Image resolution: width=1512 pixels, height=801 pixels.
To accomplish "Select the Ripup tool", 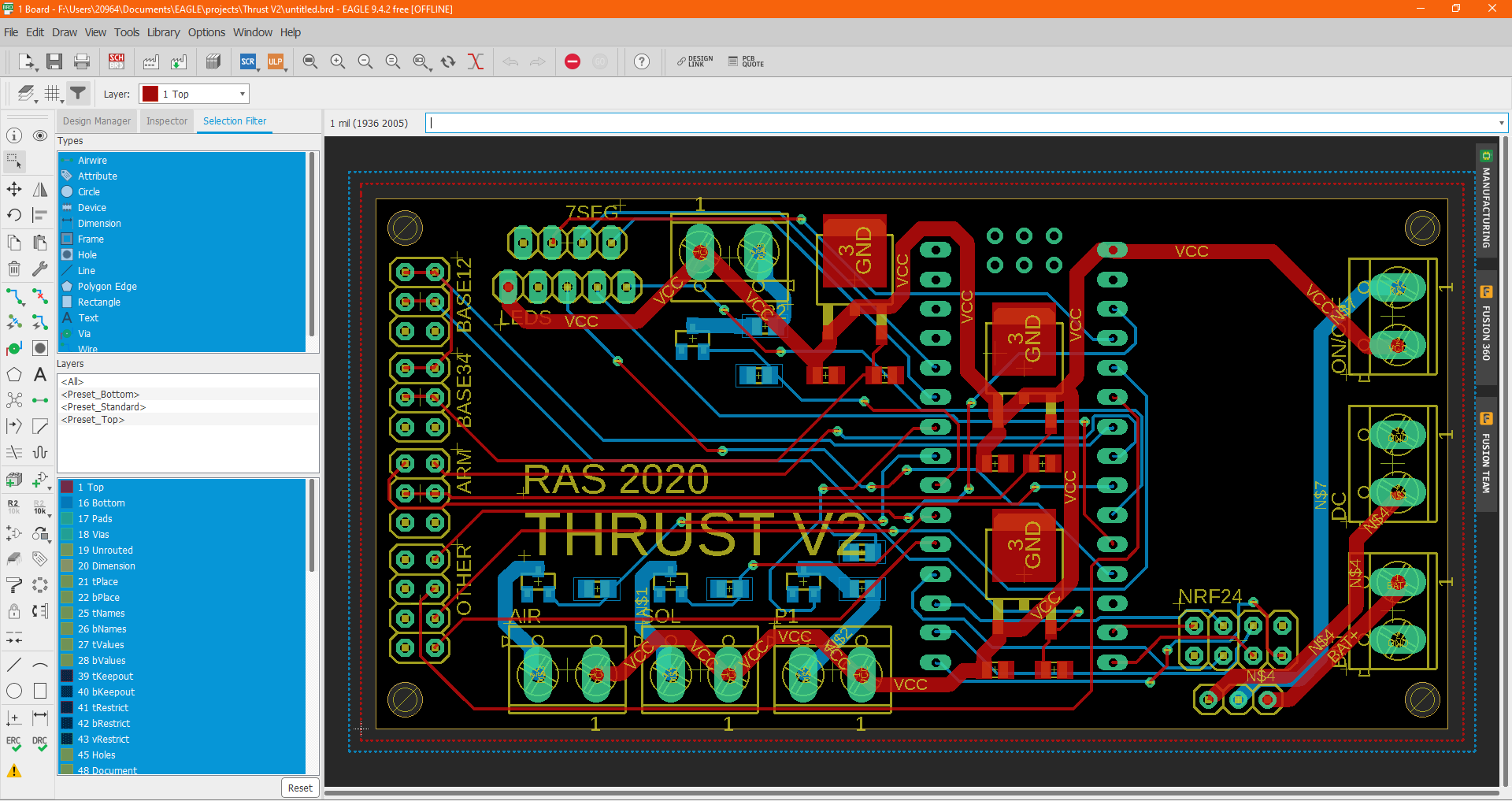I will (40, 297).
